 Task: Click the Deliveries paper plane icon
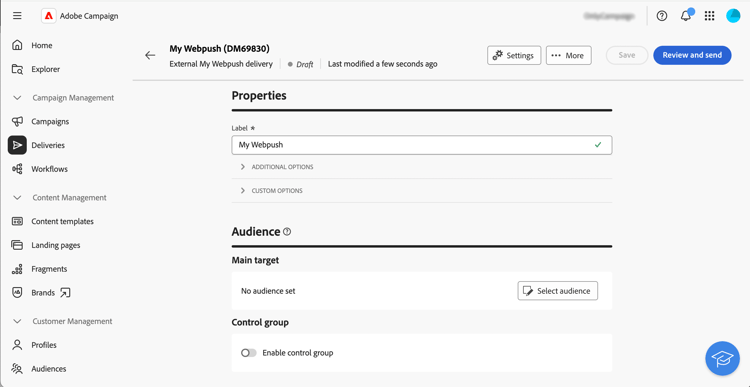click(17, 145)
